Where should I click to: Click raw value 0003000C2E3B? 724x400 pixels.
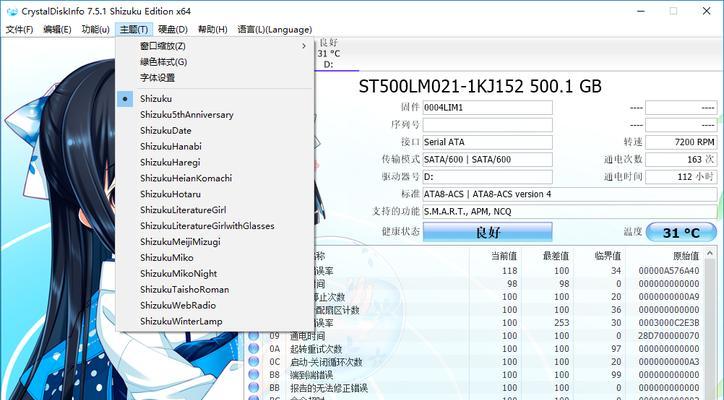(x=669, y=323)
